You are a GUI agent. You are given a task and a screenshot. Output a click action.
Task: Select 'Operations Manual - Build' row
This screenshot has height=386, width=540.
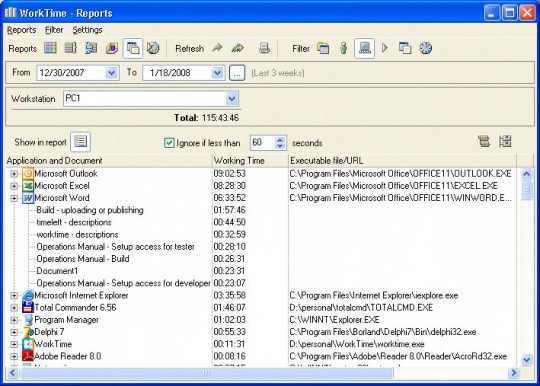point(83,259)
